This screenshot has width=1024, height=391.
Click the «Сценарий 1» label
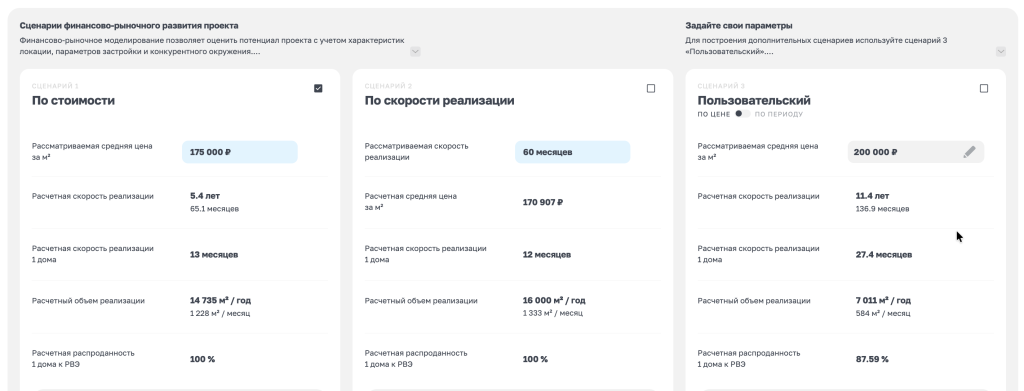pyautogui.click(x=55, y=86)
